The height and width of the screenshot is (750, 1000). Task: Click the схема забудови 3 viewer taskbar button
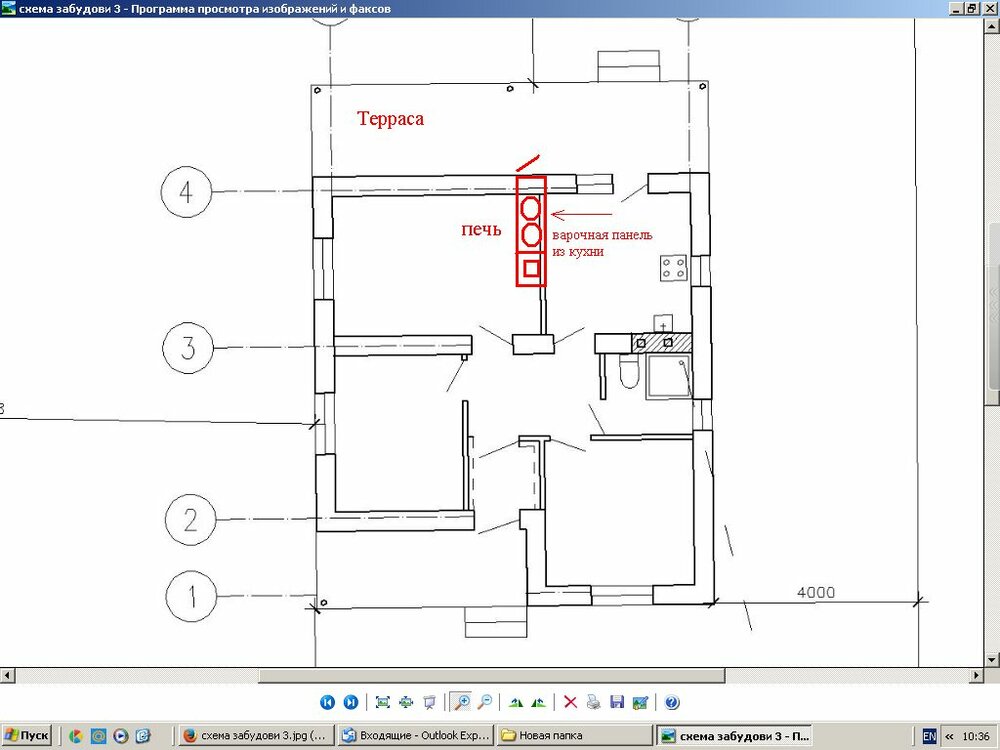[735, 735]
